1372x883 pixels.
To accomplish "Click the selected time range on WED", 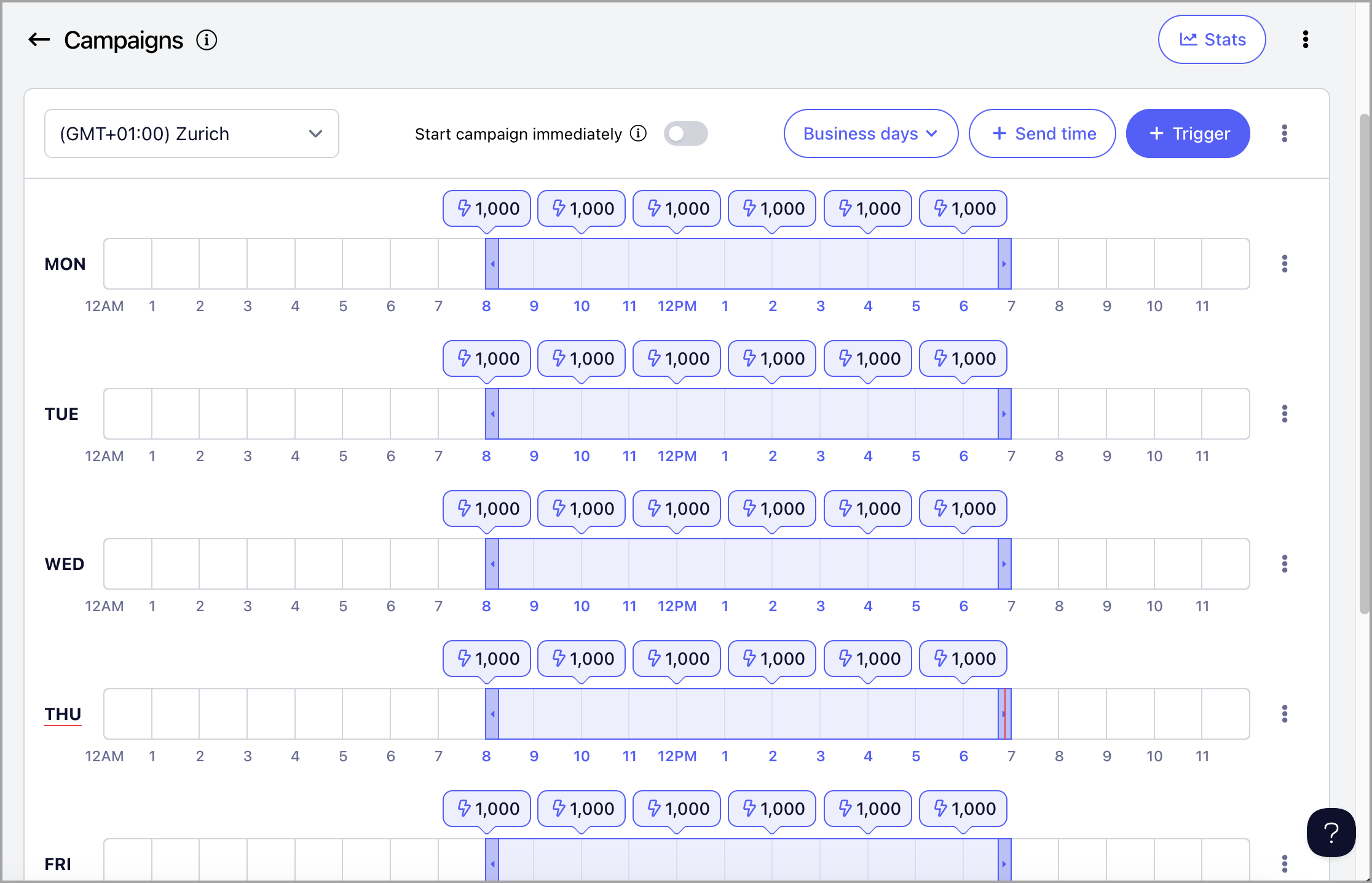I will click(x=748, y=564).
